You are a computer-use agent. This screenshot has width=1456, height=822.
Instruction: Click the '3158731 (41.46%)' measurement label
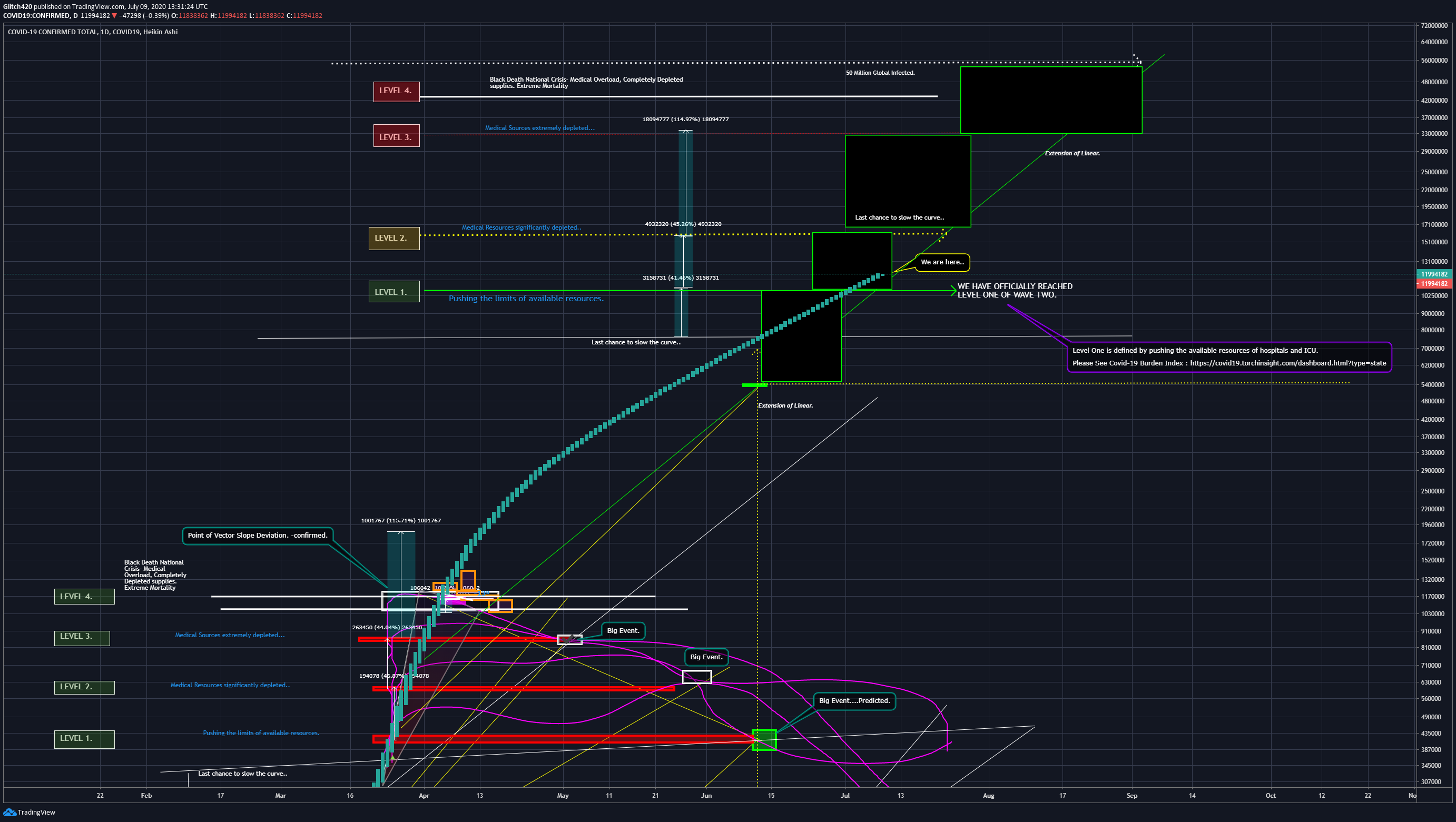point(681,278)
